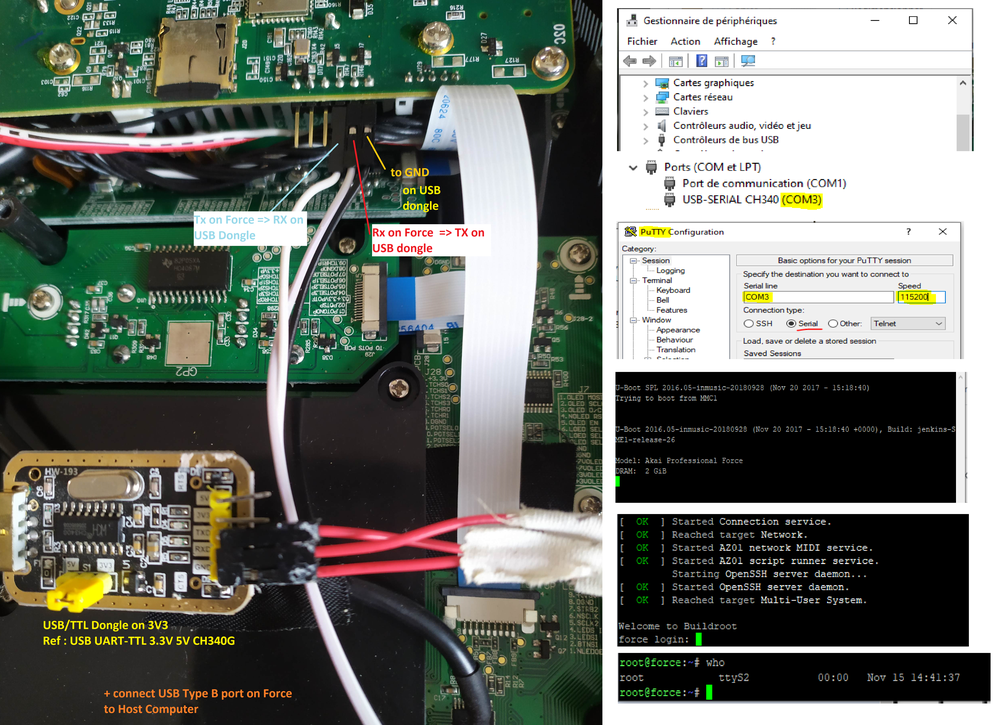
Task: Open the Telnet connection type dropdown
Action: [x=908, y=324]
